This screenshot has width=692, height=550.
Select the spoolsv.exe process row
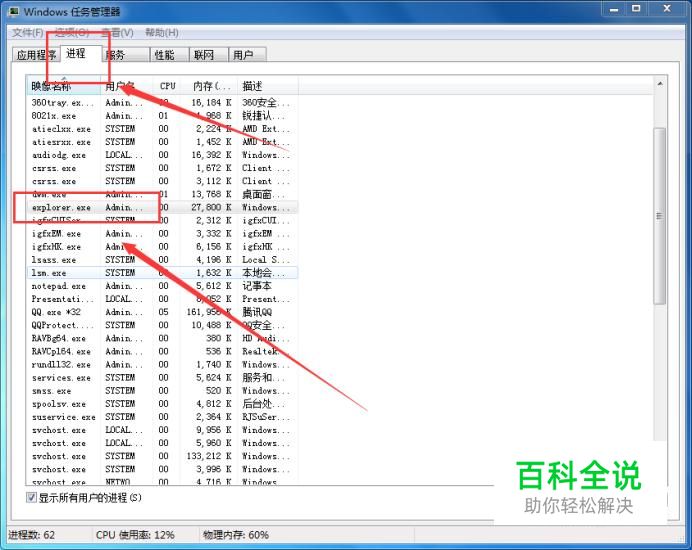click(x=162, y=404)
